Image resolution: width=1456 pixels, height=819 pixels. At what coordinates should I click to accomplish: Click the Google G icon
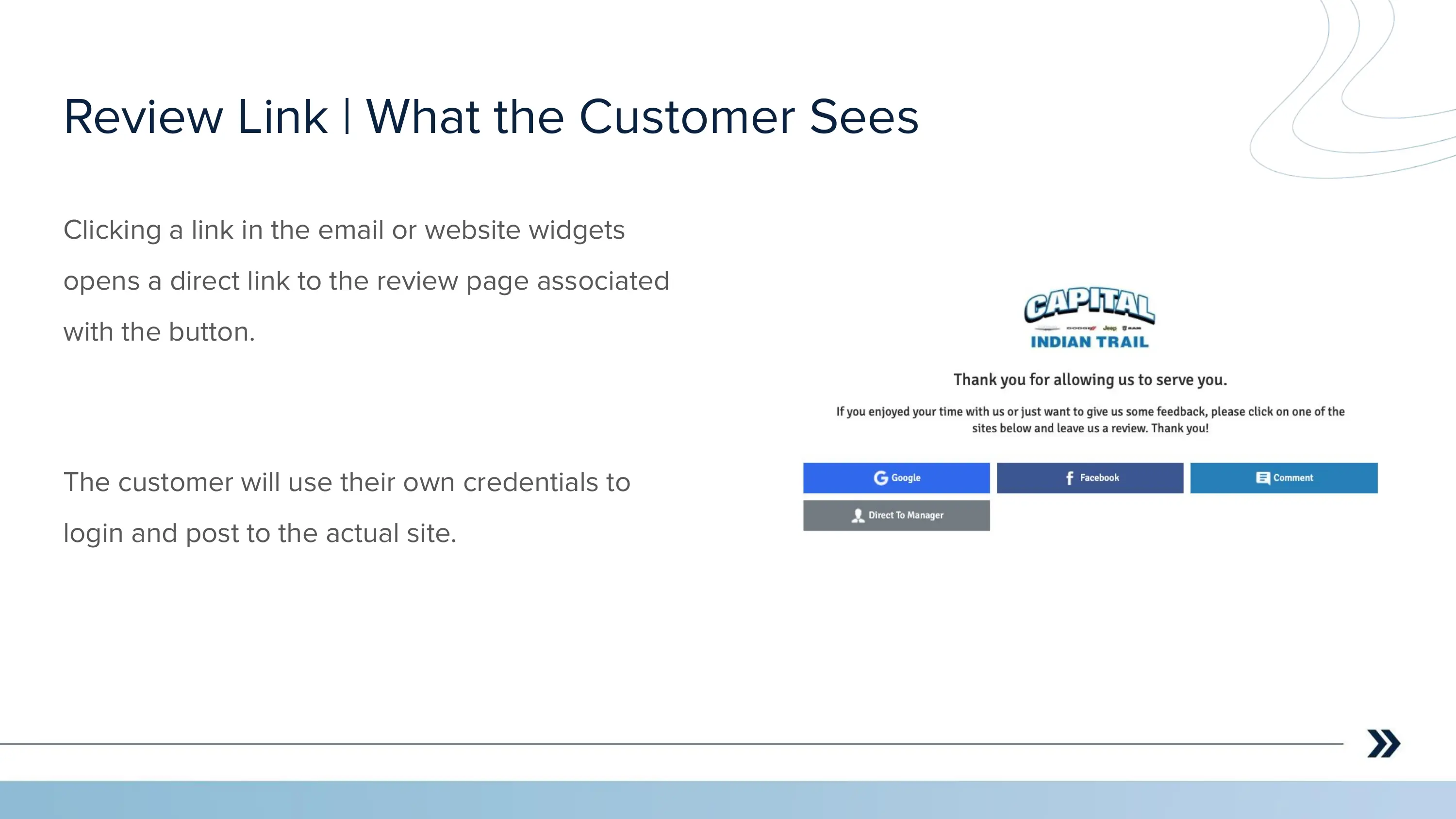click(x=880, y=477)
